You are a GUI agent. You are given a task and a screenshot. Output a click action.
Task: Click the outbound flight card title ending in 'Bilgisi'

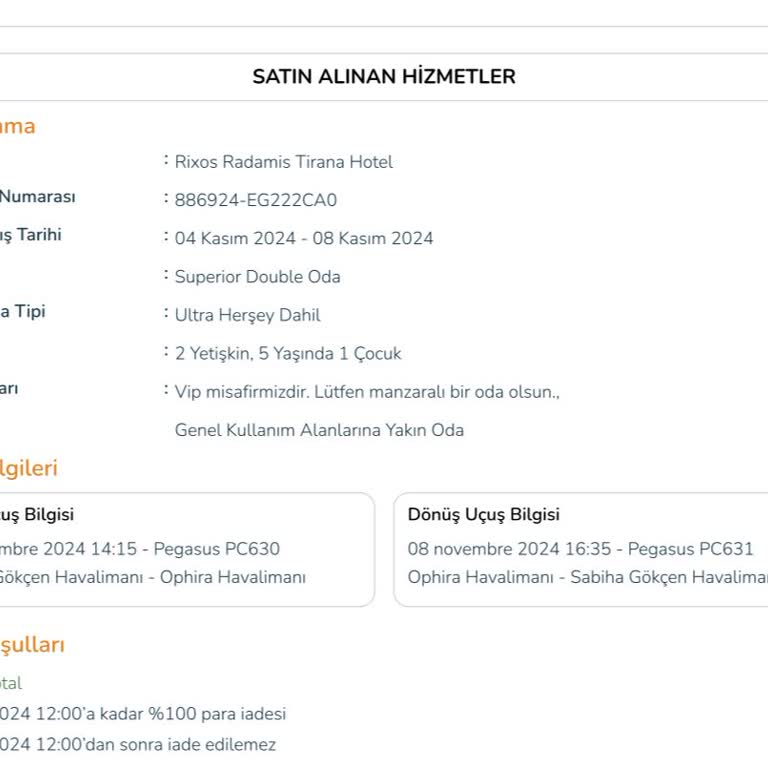pyautogui.click(x=37, y=514)
